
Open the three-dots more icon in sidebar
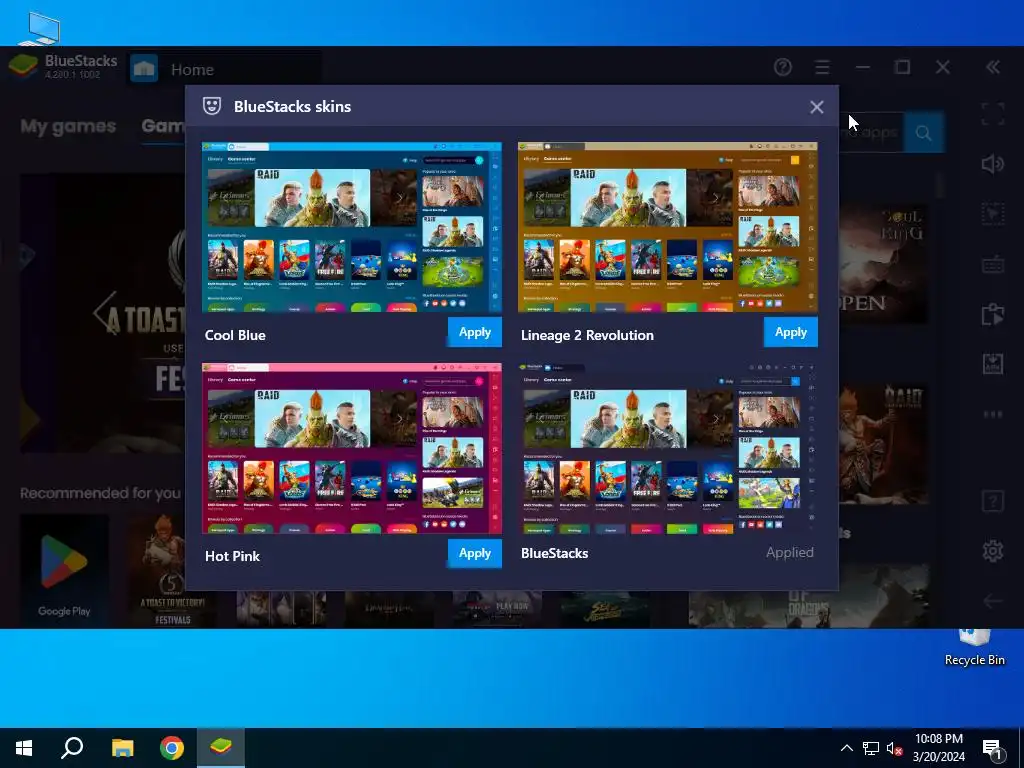pyautogui.click(x=993, y=414)
